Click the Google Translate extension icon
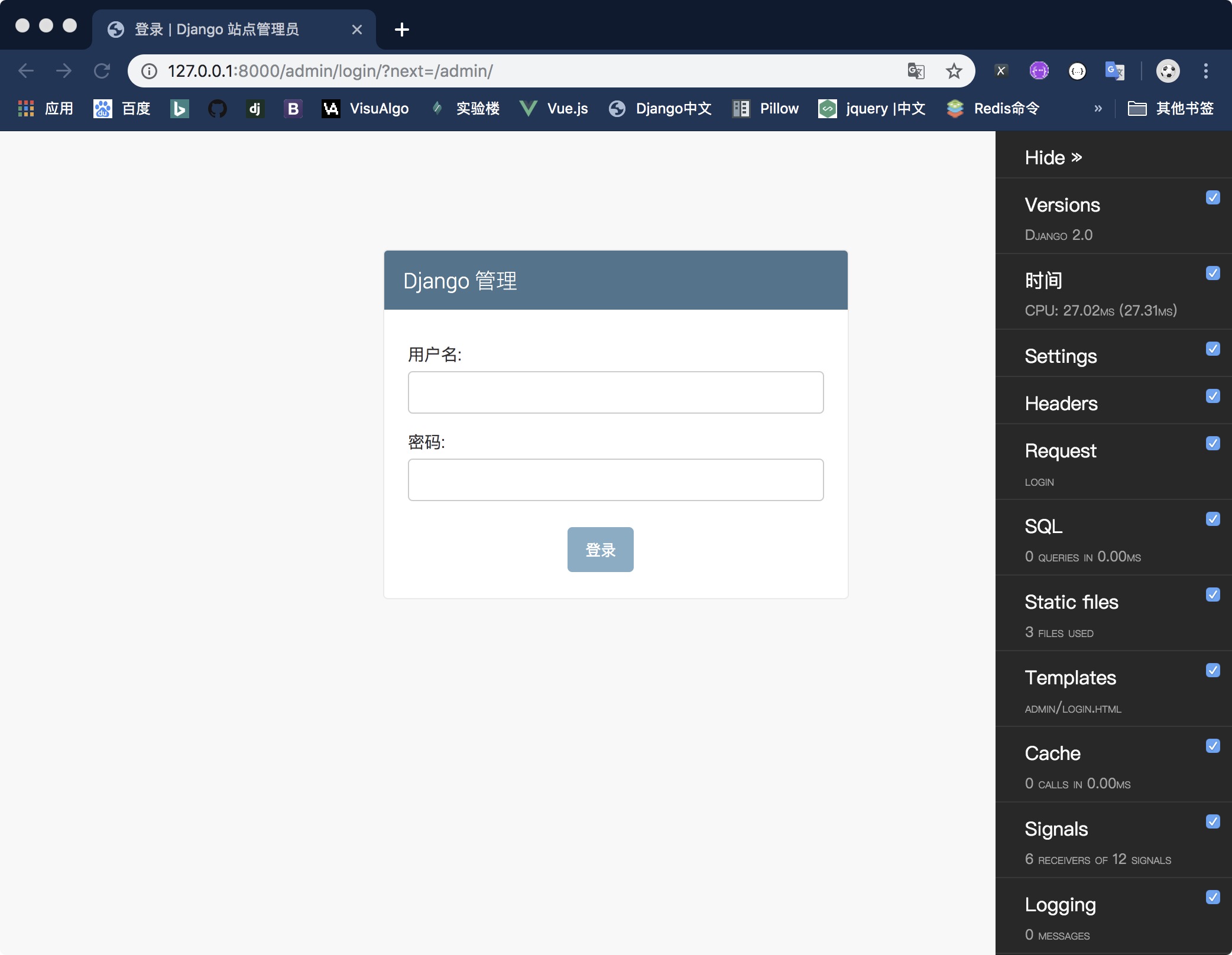 point(1114,71)
